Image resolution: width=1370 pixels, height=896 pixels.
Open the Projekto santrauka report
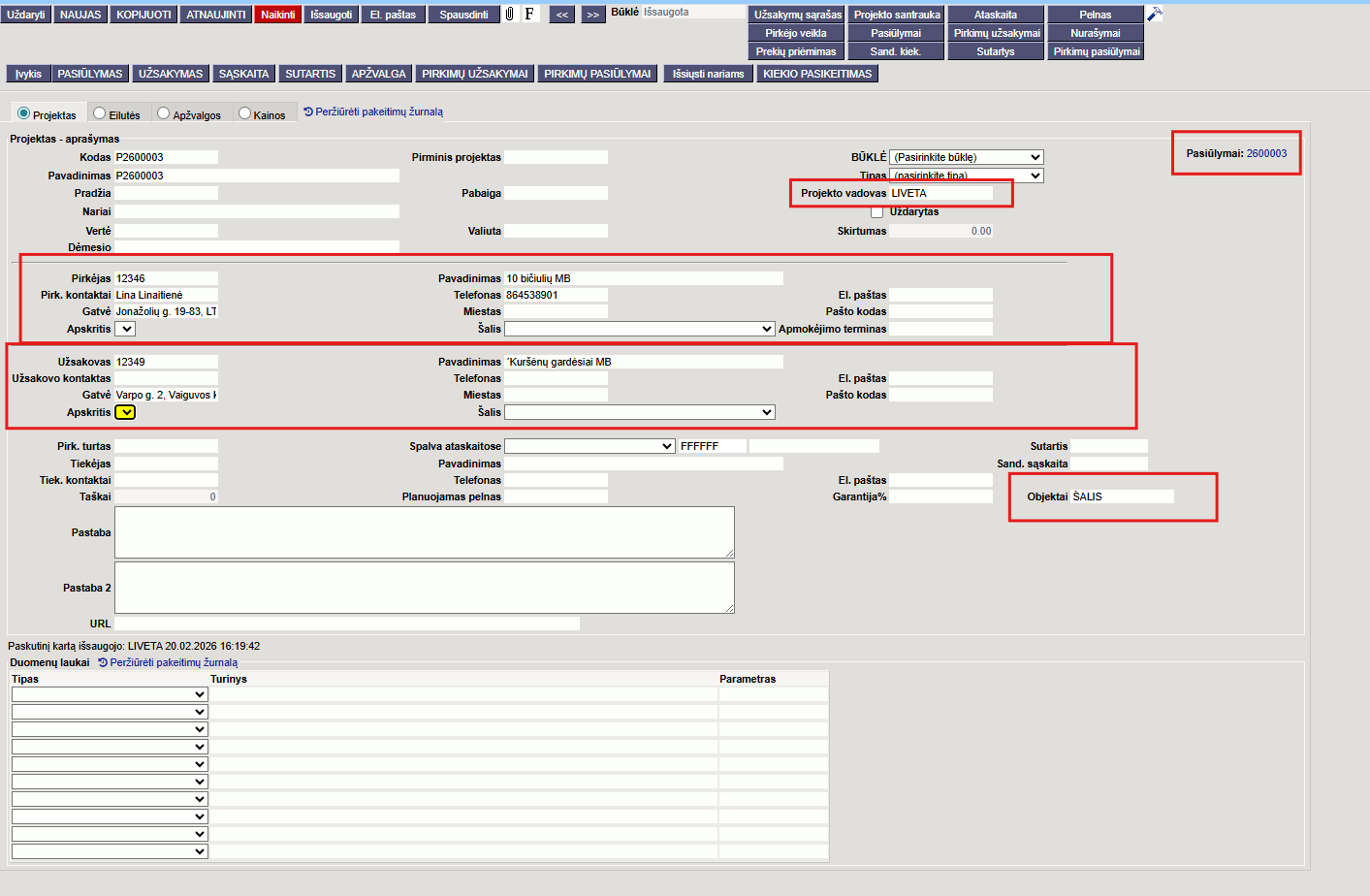coord(897,15)
